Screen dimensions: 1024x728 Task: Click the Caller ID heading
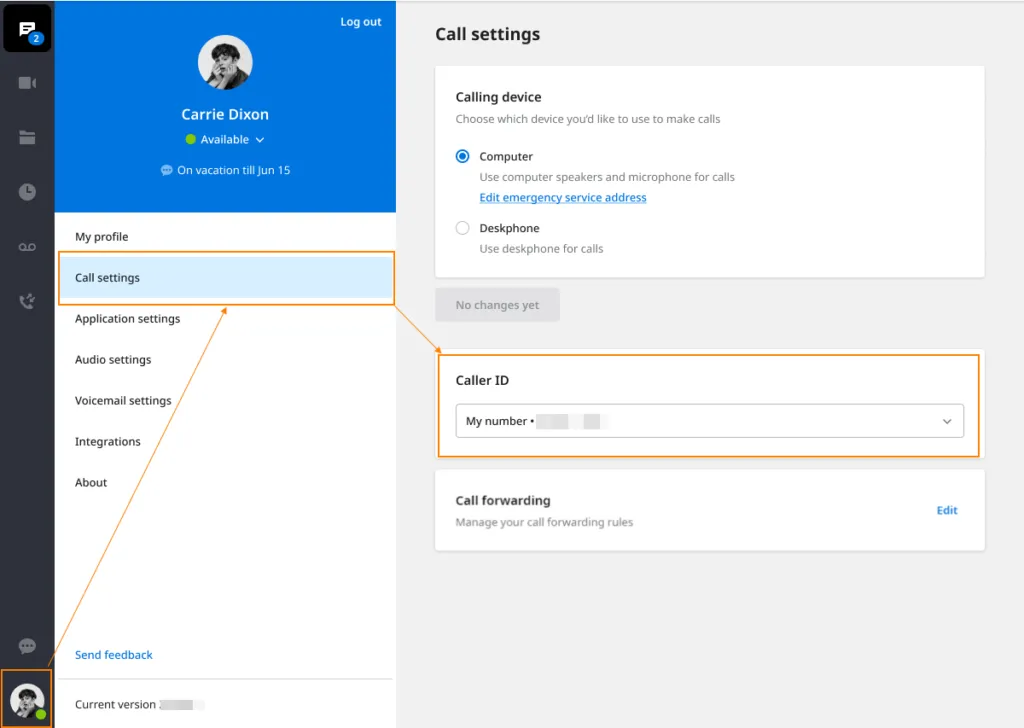[x=482, y=381]
